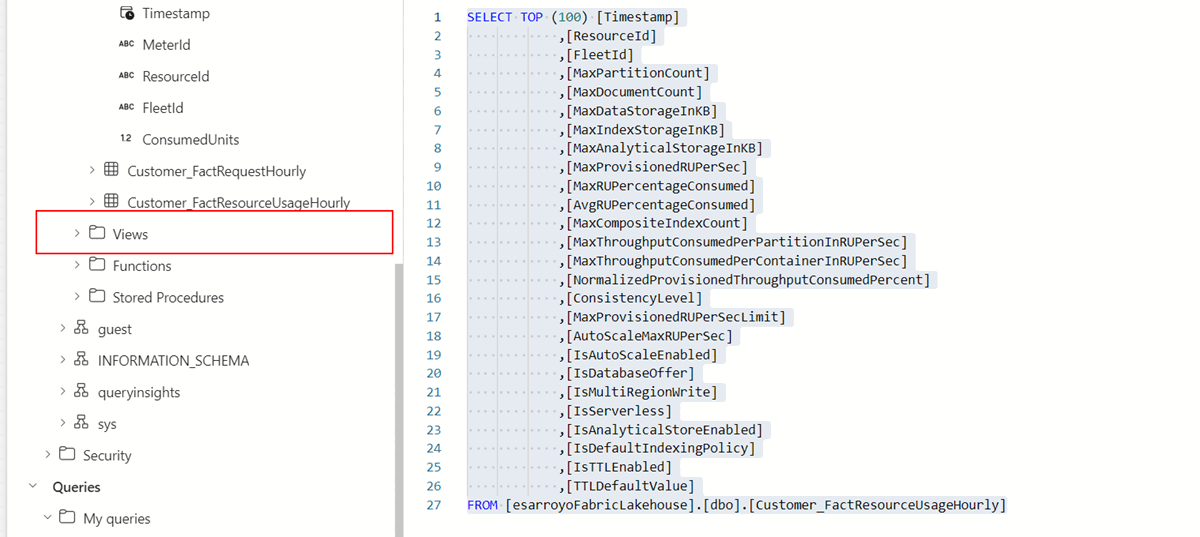Click the INFORMATION_SCHEMA schema icon
The height and width of the screenshot is (537, 1200).
point(81,360)
